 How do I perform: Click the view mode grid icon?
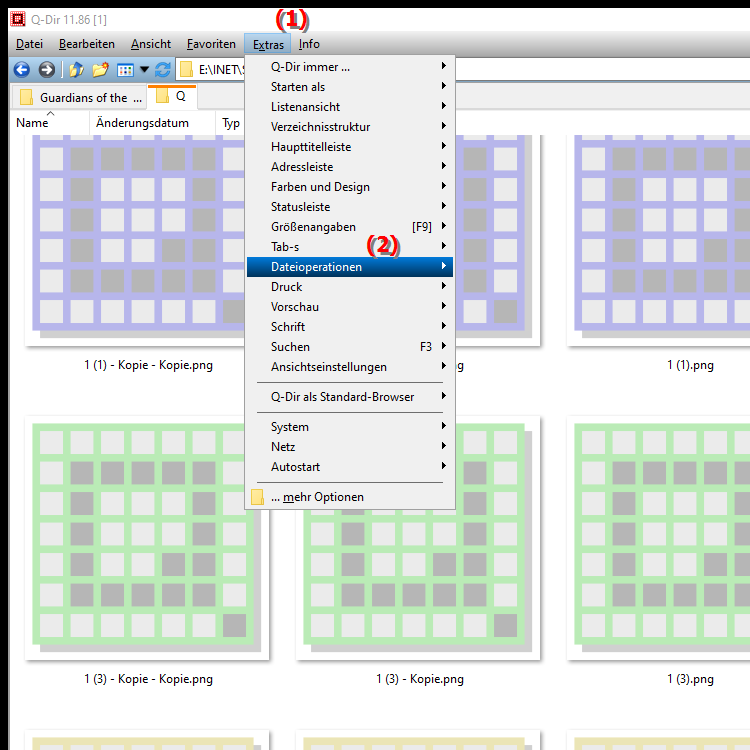click(x=125, y=70)
